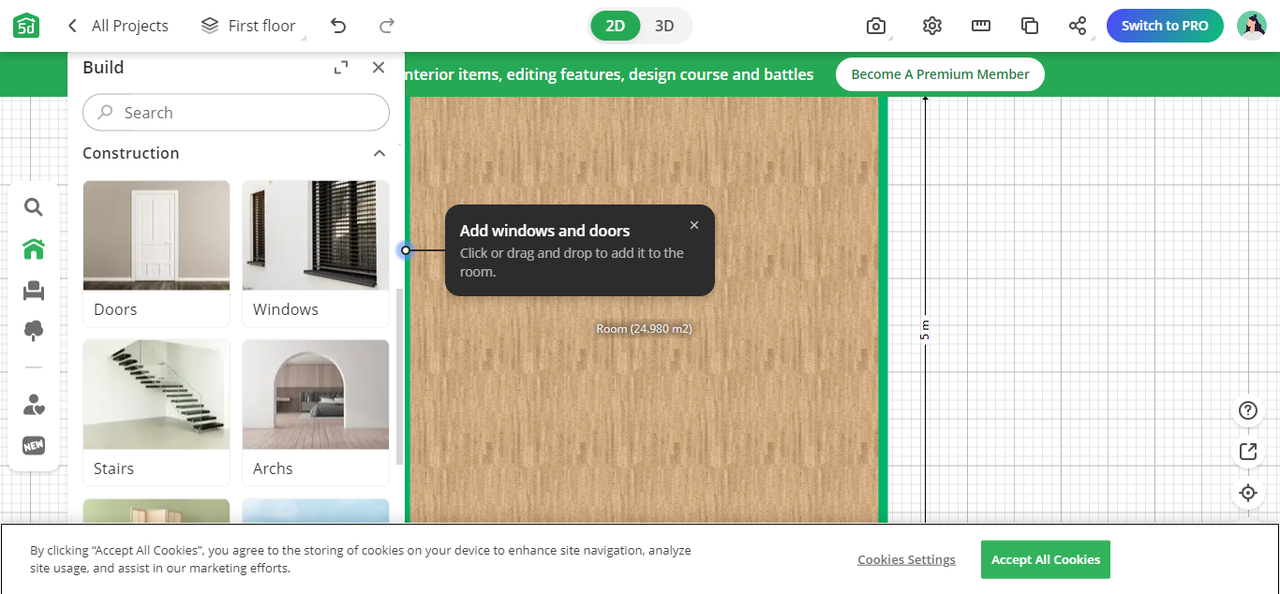Open the Doors category
The height and width of the screenshot is (594, 1280).
[x=156, y=253]
